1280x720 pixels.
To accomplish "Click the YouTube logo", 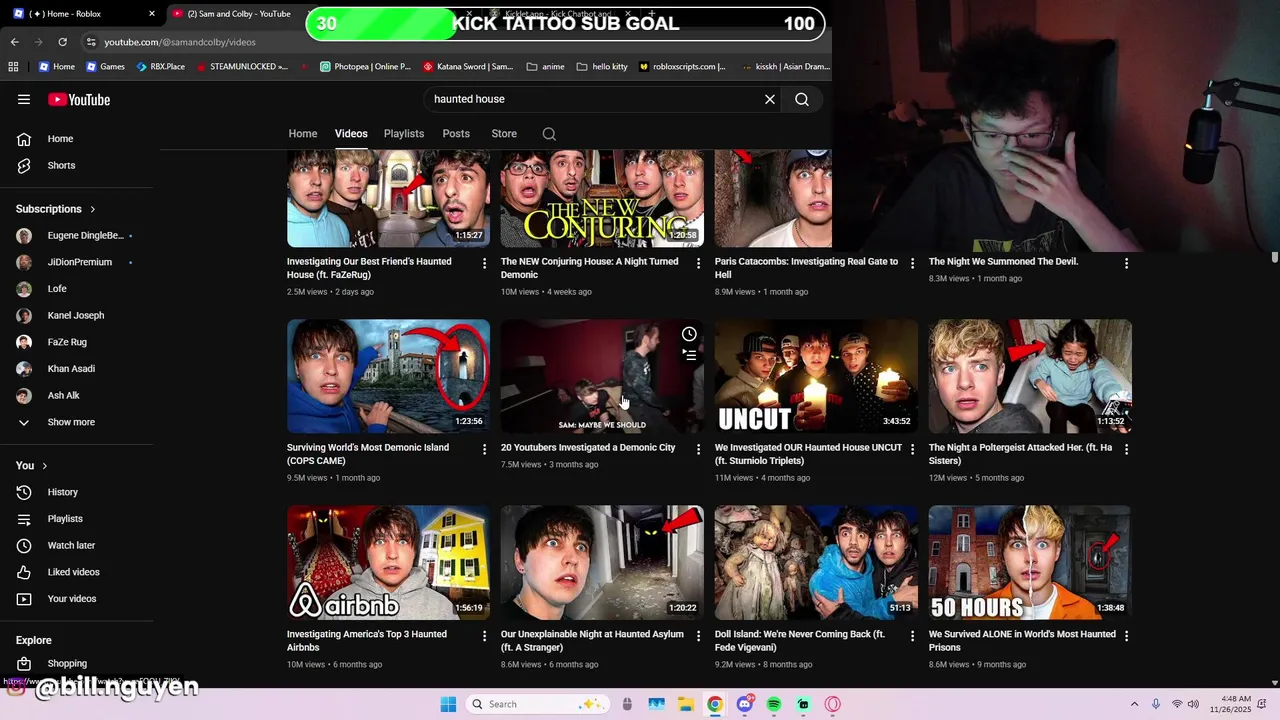I will coord(79,99).
